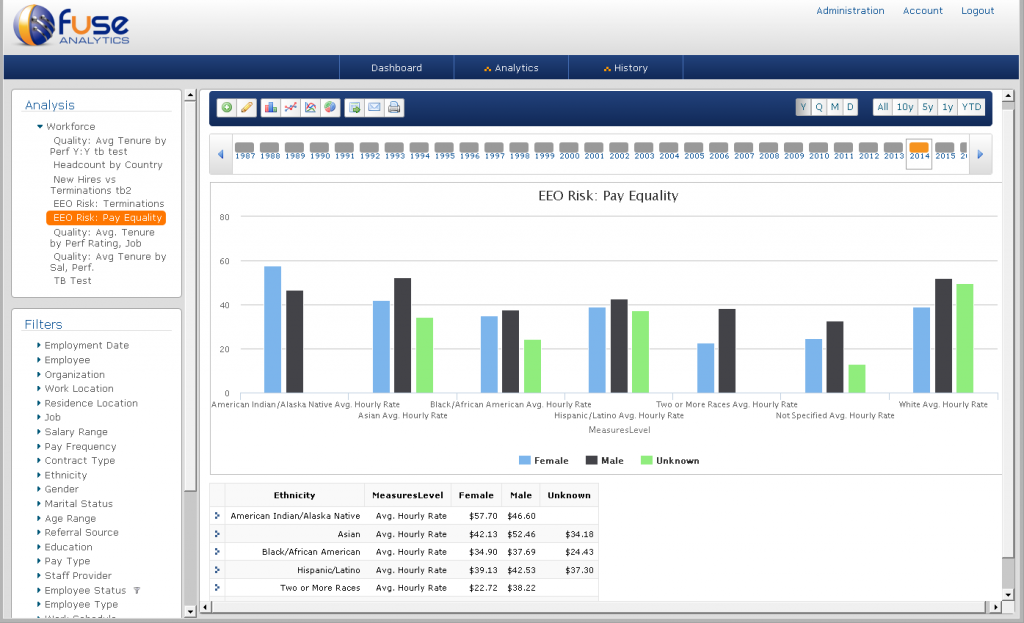Select the area chart view icon
Image resolution: width=1024 pixels, height=623 pixels.
tap(311, 108)
